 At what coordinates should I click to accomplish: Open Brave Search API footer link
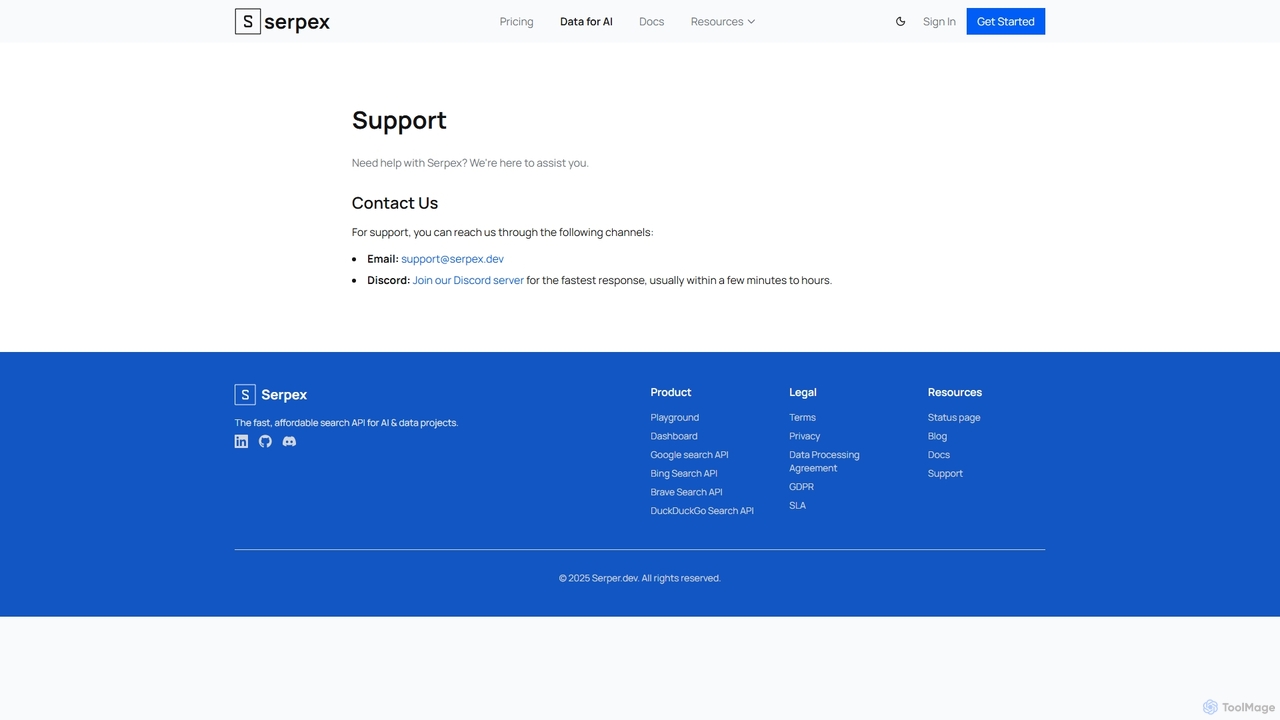coord(686,492)
